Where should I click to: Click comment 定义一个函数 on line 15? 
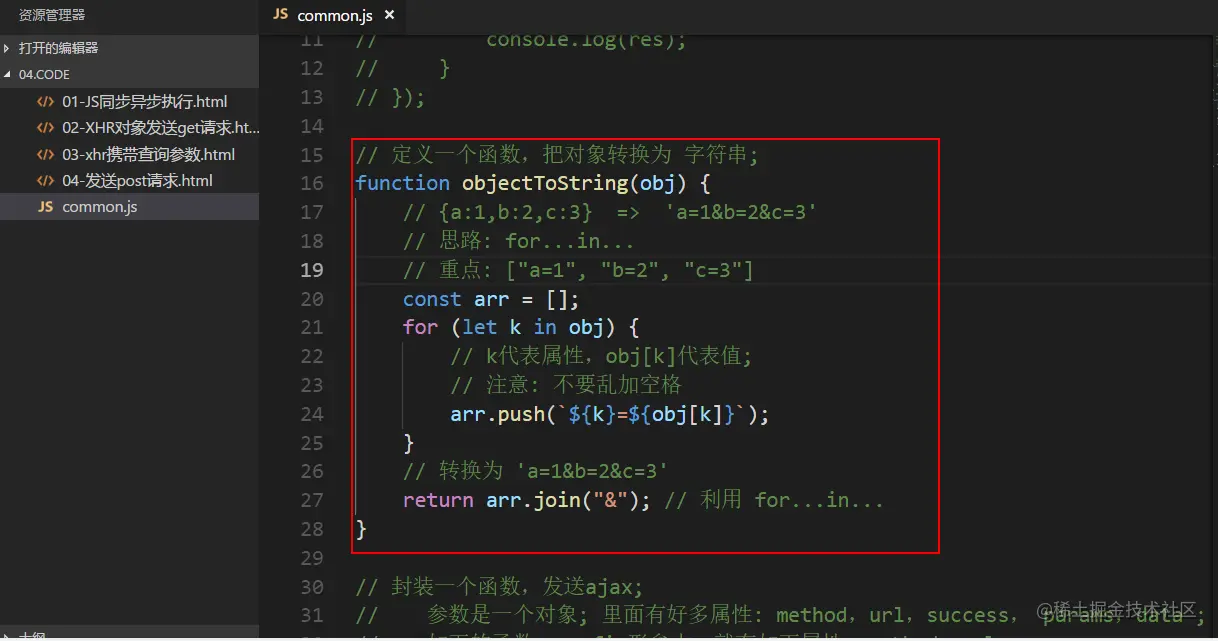pos(558,155)
